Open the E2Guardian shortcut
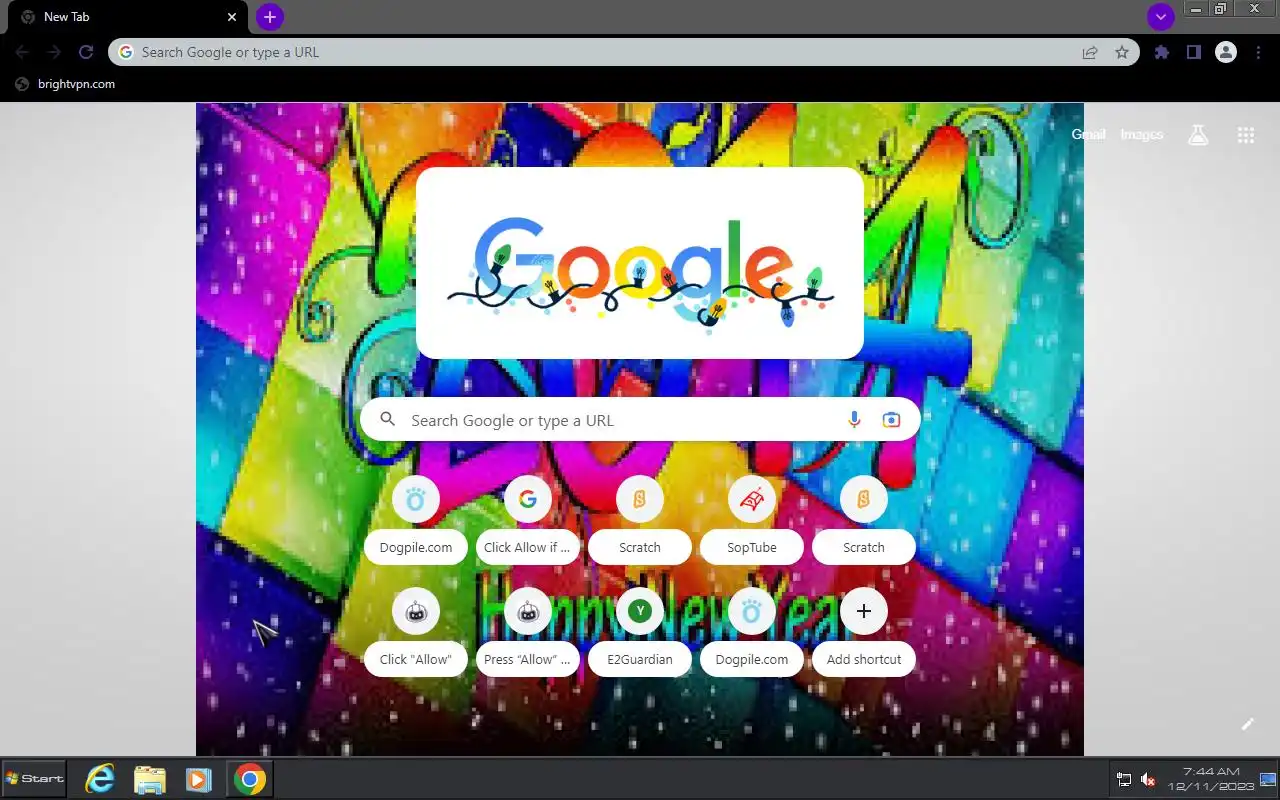This screenshot has height=800, width=1280. pos(640,632)
